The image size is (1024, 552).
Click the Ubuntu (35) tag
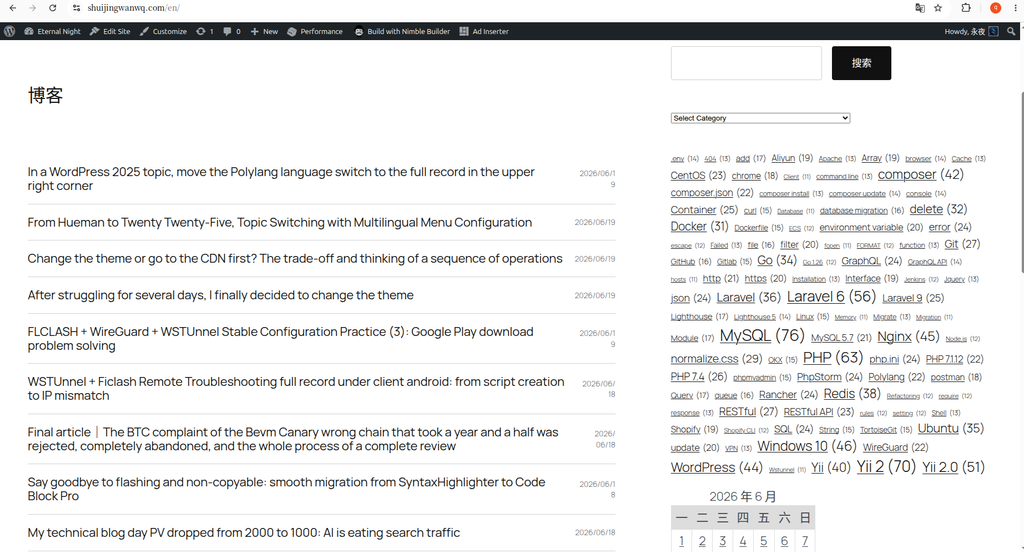950,429
